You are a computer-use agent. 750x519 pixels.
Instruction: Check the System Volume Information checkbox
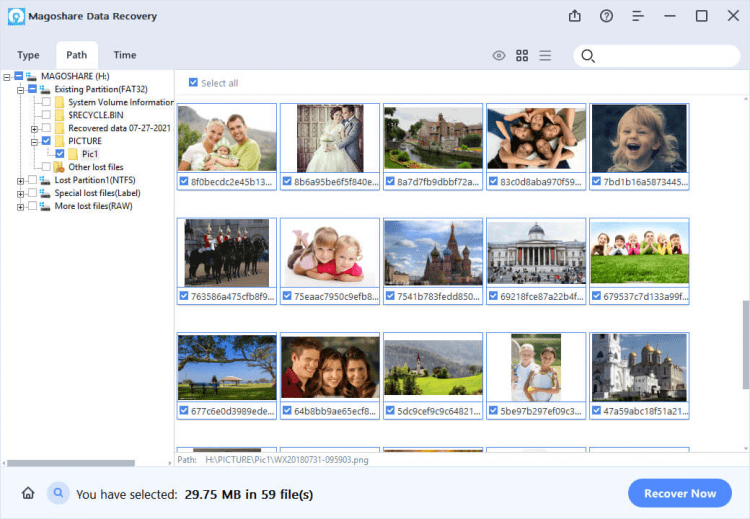tap(46, 102)
